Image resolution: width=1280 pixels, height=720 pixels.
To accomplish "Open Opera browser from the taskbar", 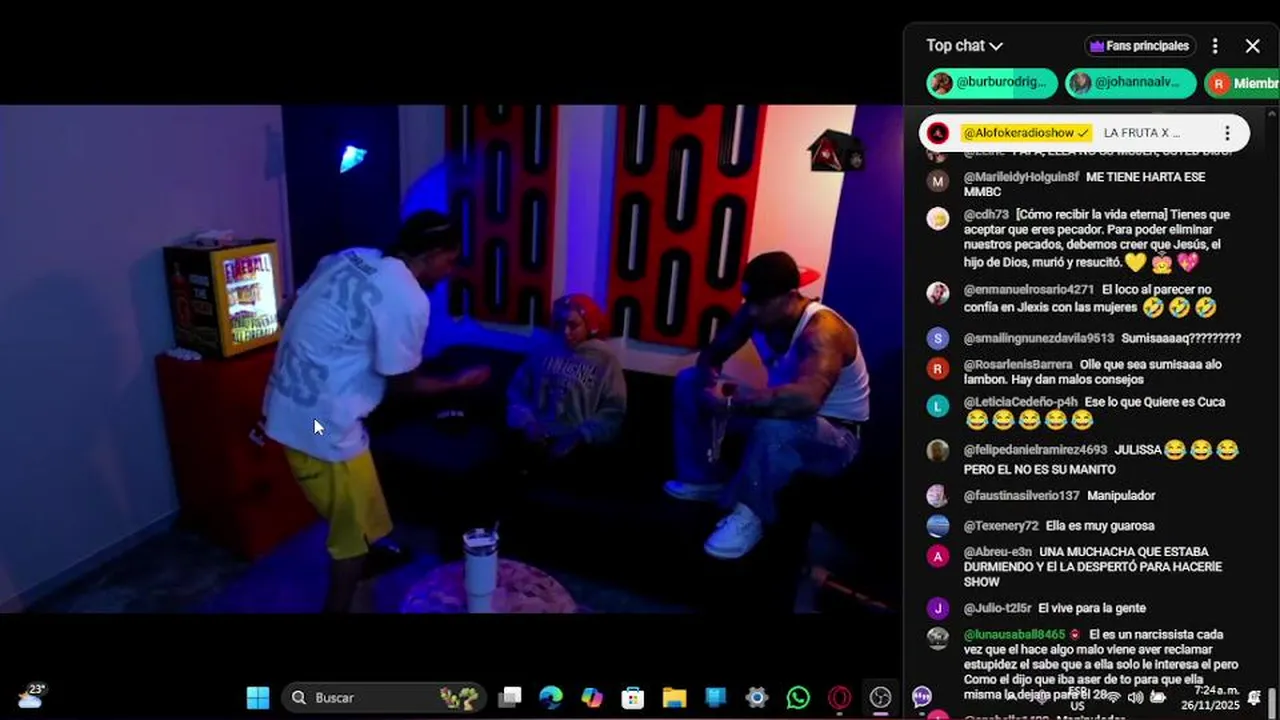I will click(x=840, y=697).
